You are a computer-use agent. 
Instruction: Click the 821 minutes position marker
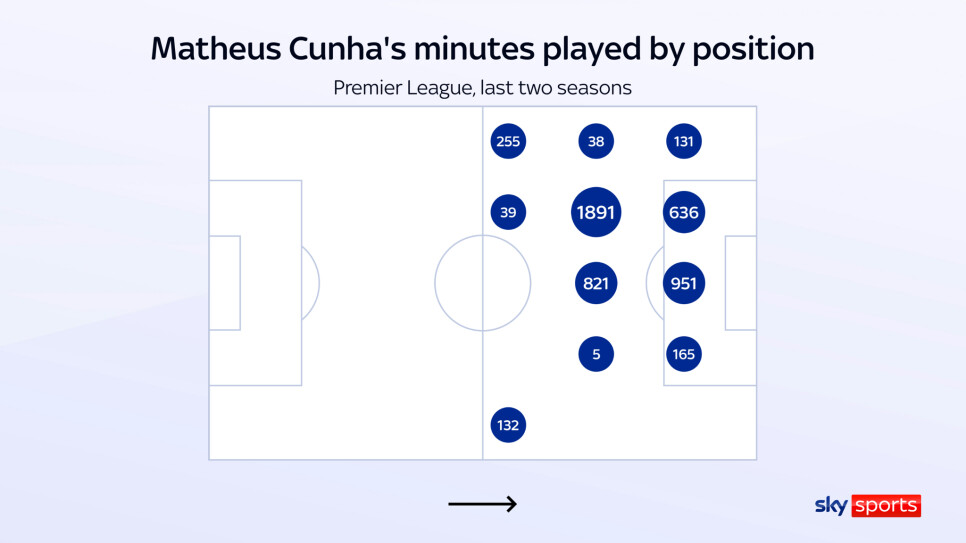[596, 283]
